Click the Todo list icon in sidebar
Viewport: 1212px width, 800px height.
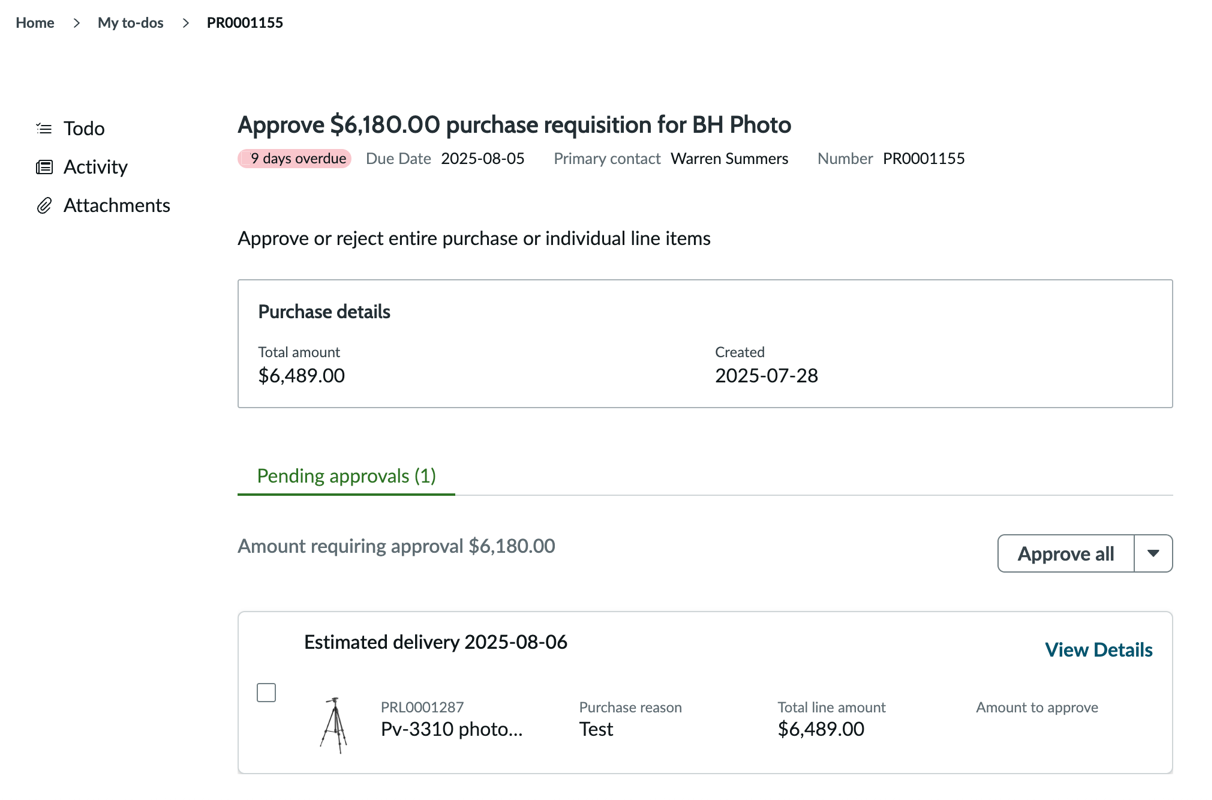44,129
